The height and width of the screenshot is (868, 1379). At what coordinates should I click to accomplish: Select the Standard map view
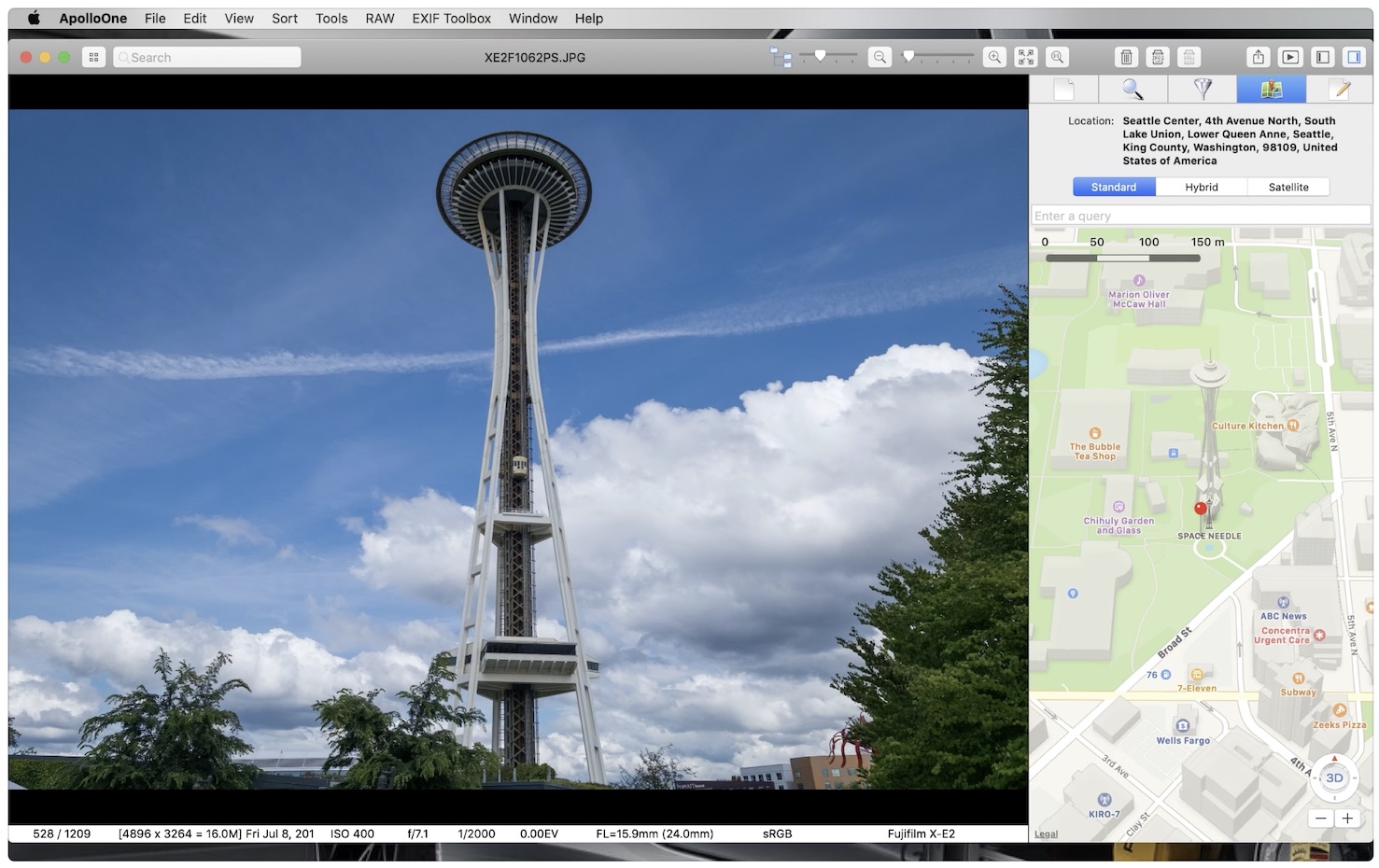1114,187
